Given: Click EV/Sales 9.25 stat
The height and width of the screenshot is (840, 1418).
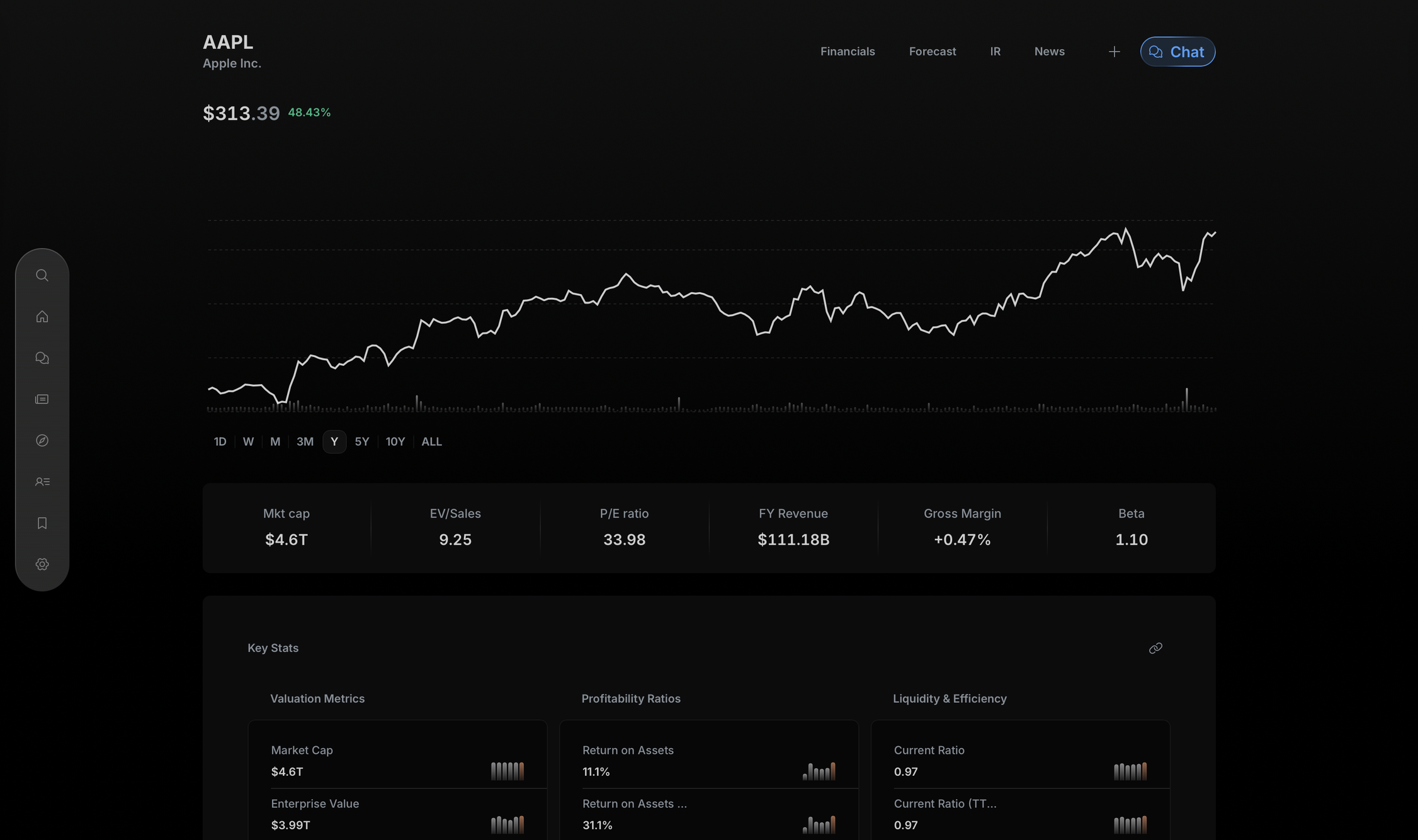Looking at the screenshot, I should [x=455, y=528].
